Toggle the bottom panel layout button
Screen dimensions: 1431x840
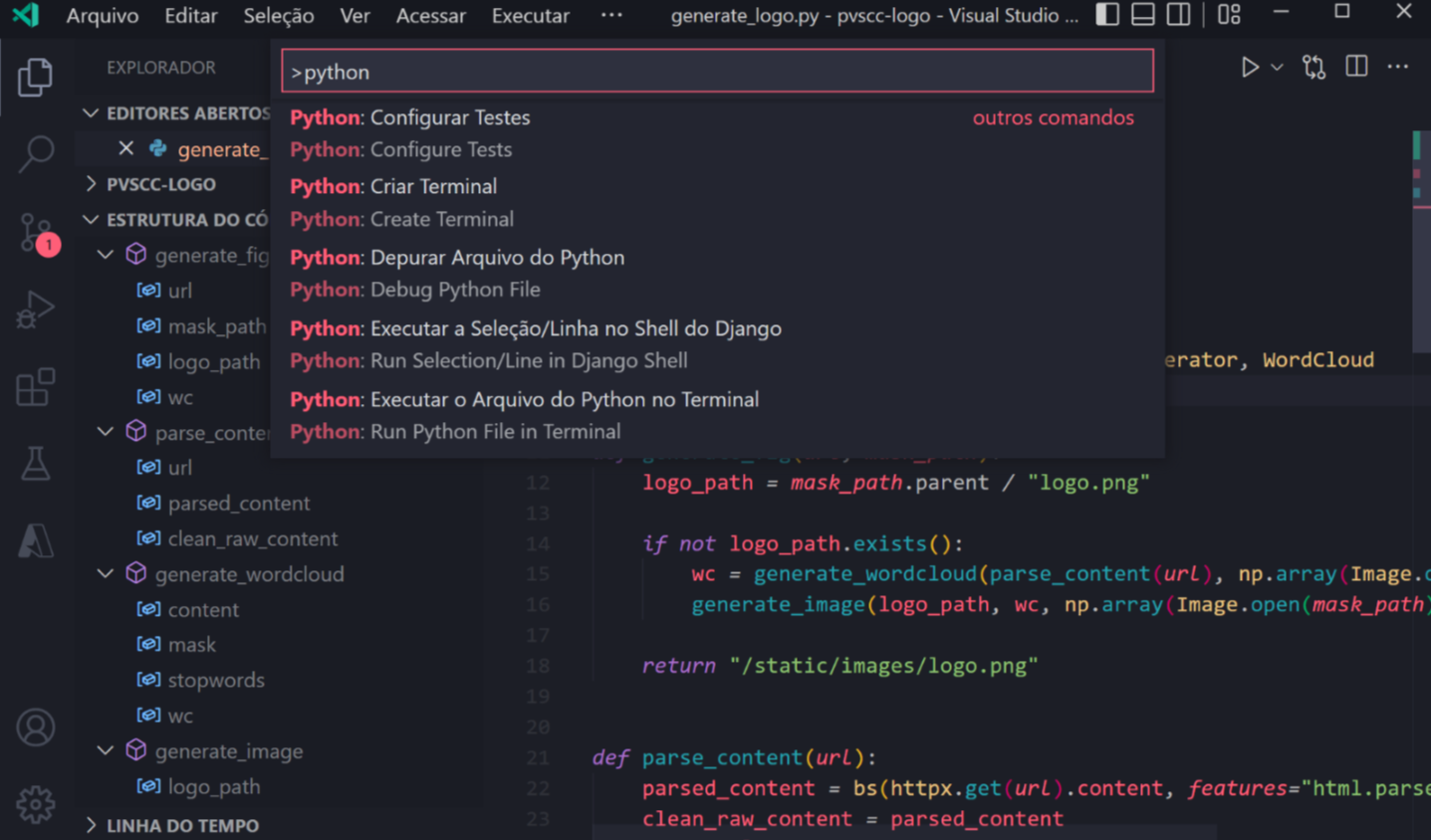pos(1143,15)
